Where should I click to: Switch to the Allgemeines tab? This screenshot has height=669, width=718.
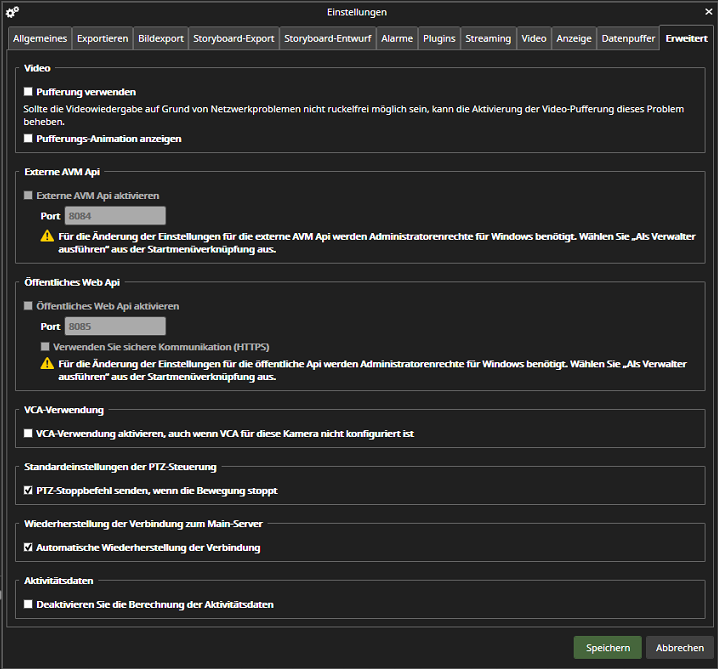point(40,38)
